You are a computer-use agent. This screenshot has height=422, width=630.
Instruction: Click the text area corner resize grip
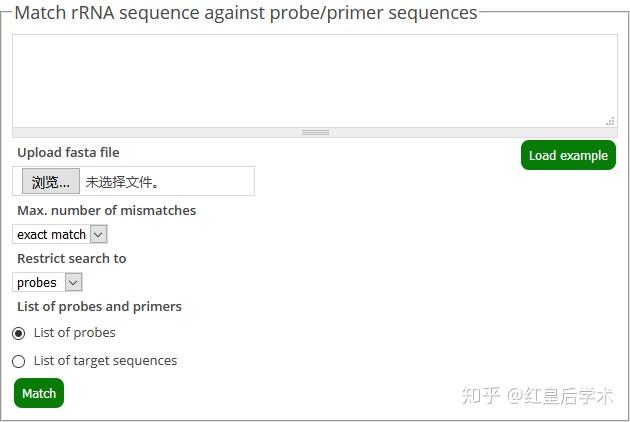coord(610,121)
